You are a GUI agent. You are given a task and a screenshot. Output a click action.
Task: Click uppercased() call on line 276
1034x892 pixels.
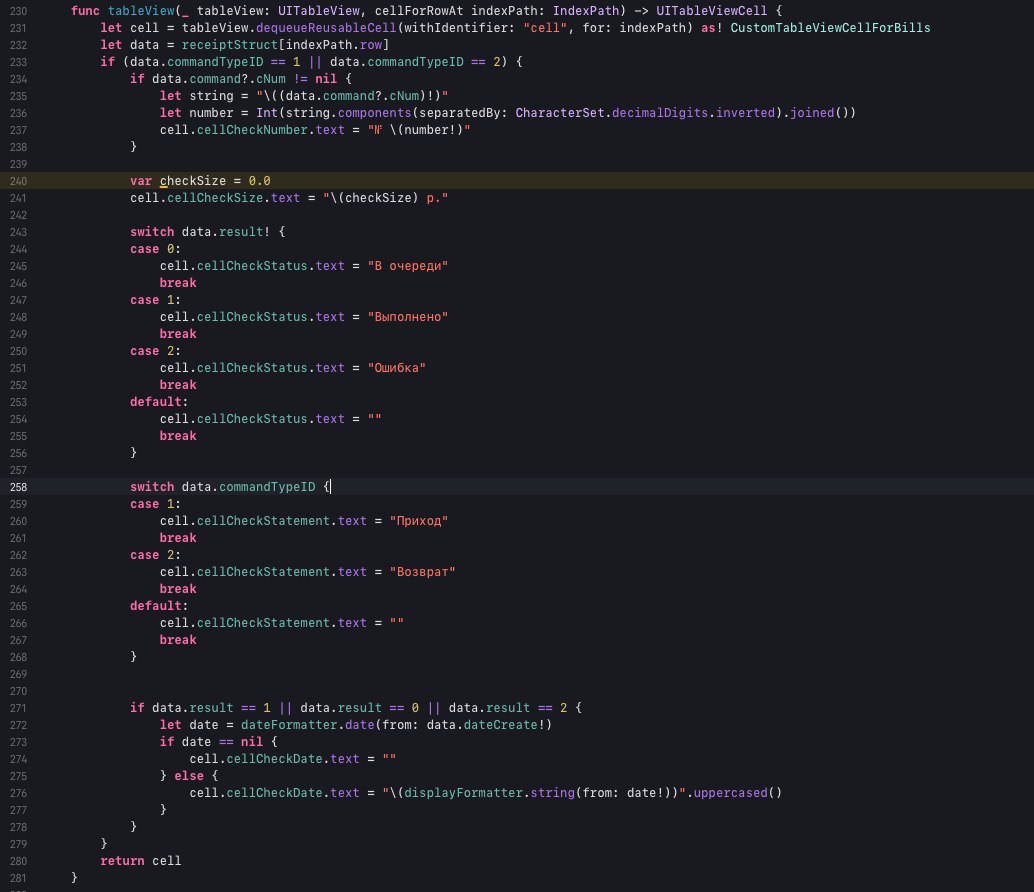737,793
